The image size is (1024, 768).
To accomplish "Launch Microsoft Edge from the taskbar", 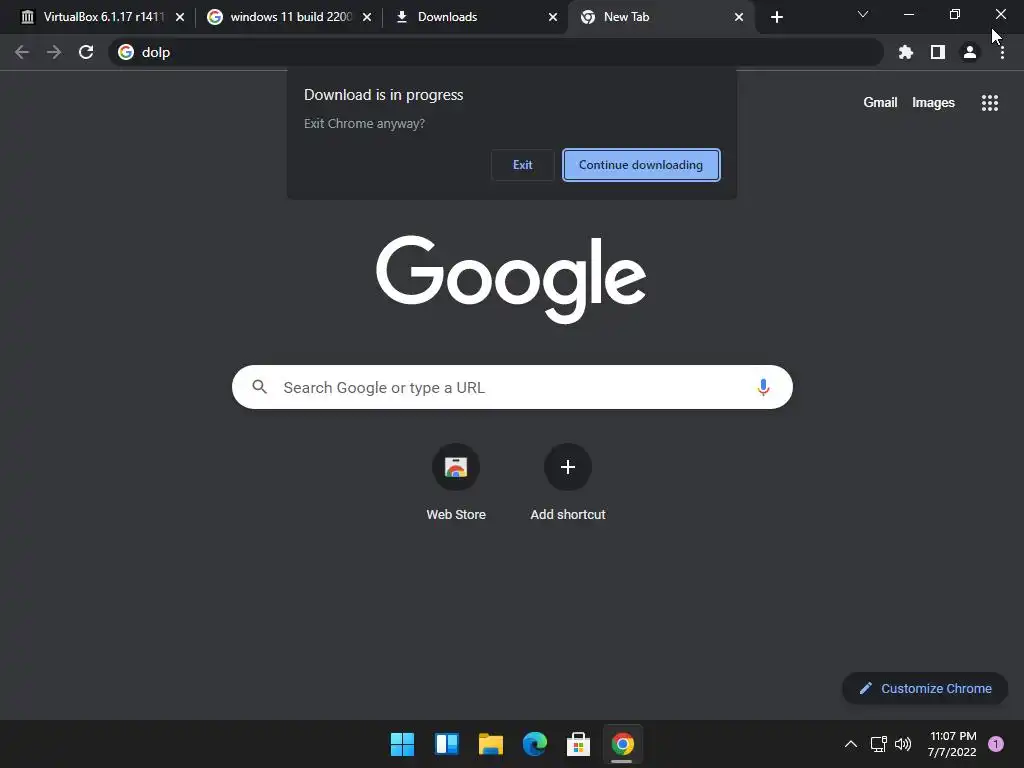I will 535,744.
